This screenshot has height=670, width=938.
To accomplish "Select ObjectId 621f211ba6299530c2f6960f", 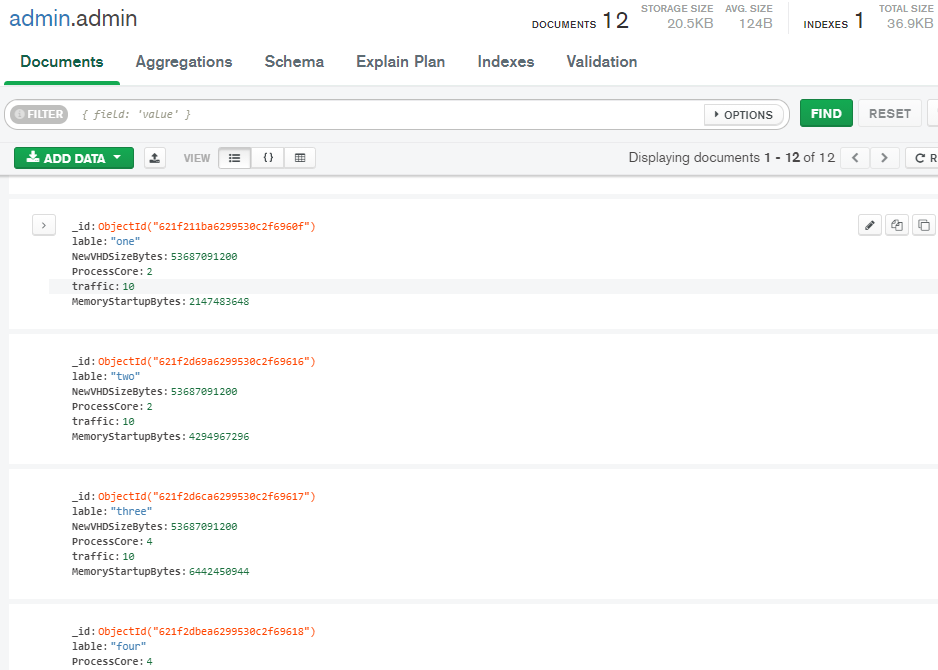I will click(206, 226).
